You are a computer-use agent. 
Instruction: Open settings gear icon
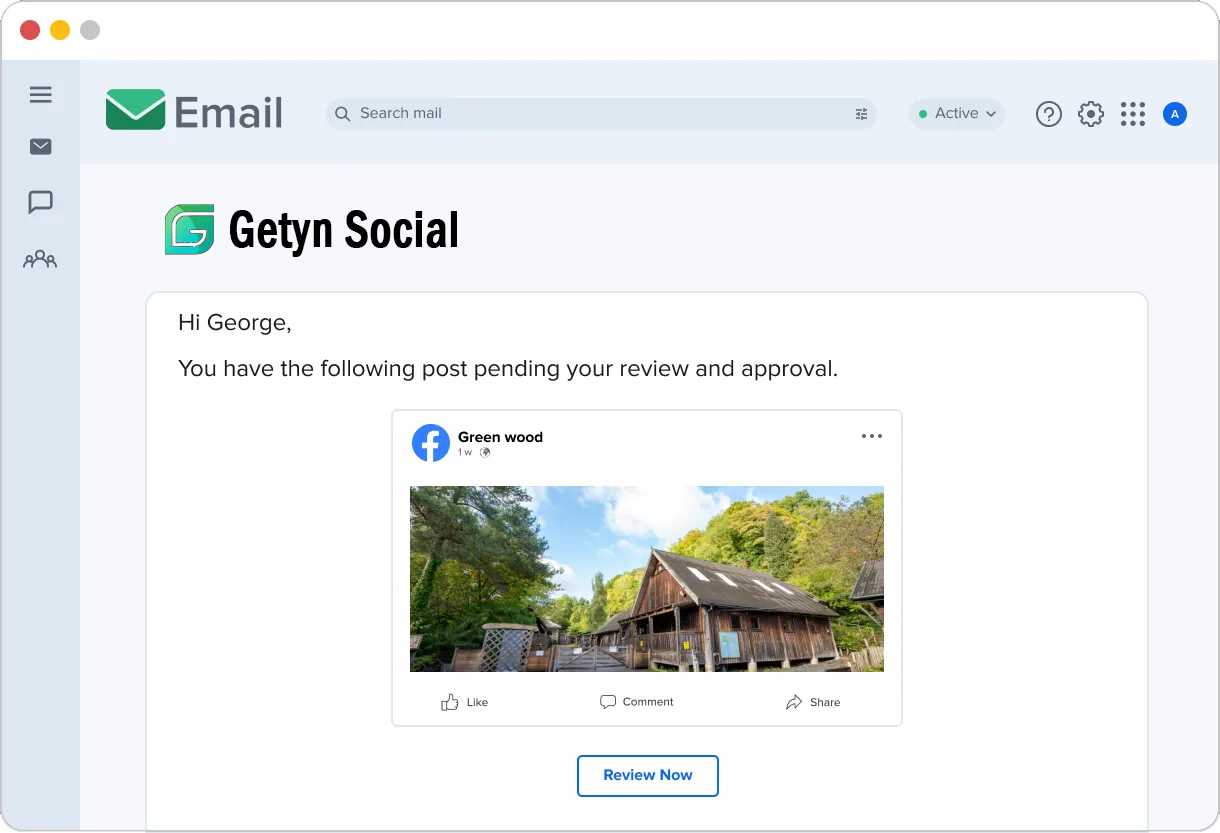tap(1091, 114)
